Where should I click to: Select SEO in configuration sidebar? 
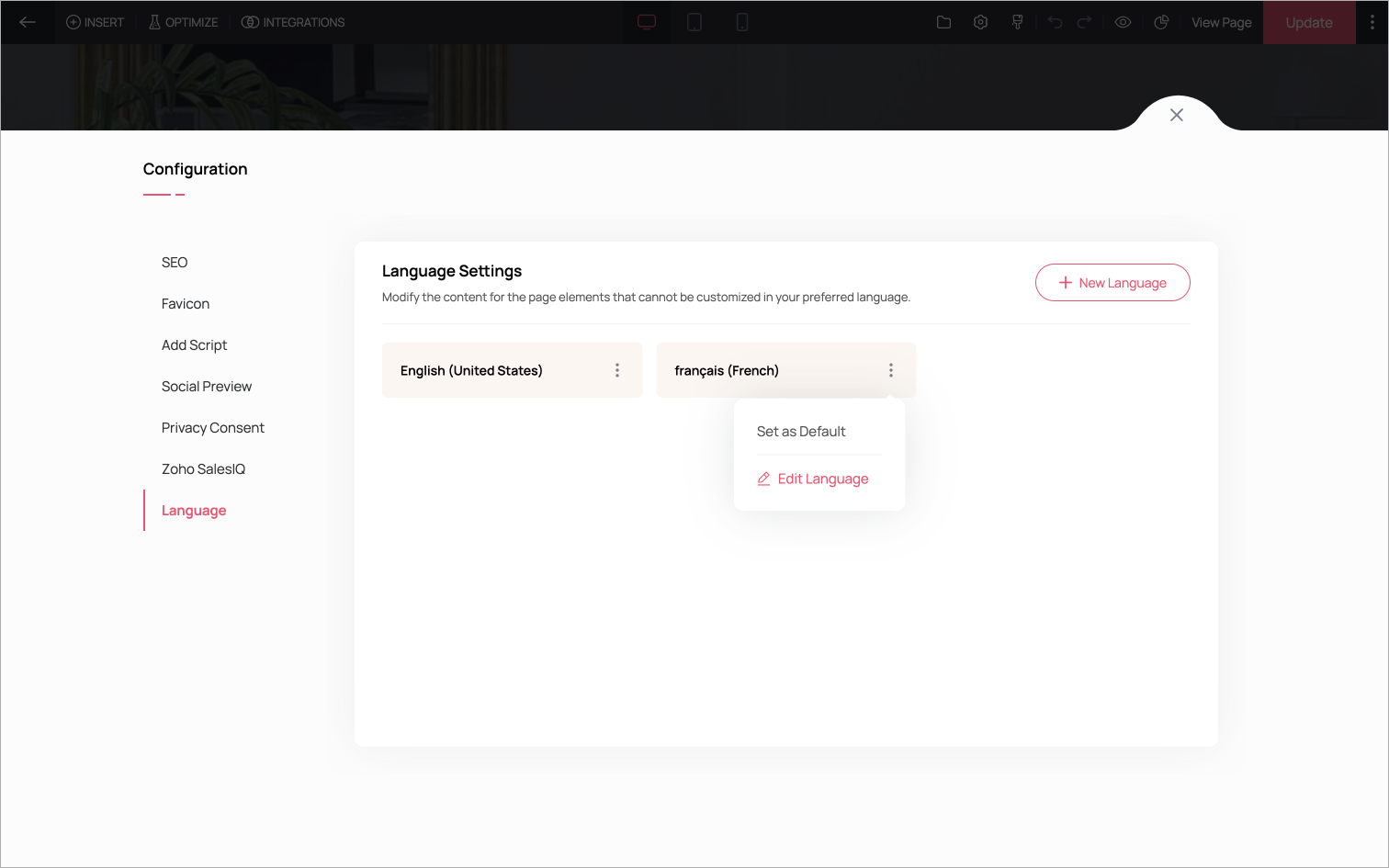point(175,263)
